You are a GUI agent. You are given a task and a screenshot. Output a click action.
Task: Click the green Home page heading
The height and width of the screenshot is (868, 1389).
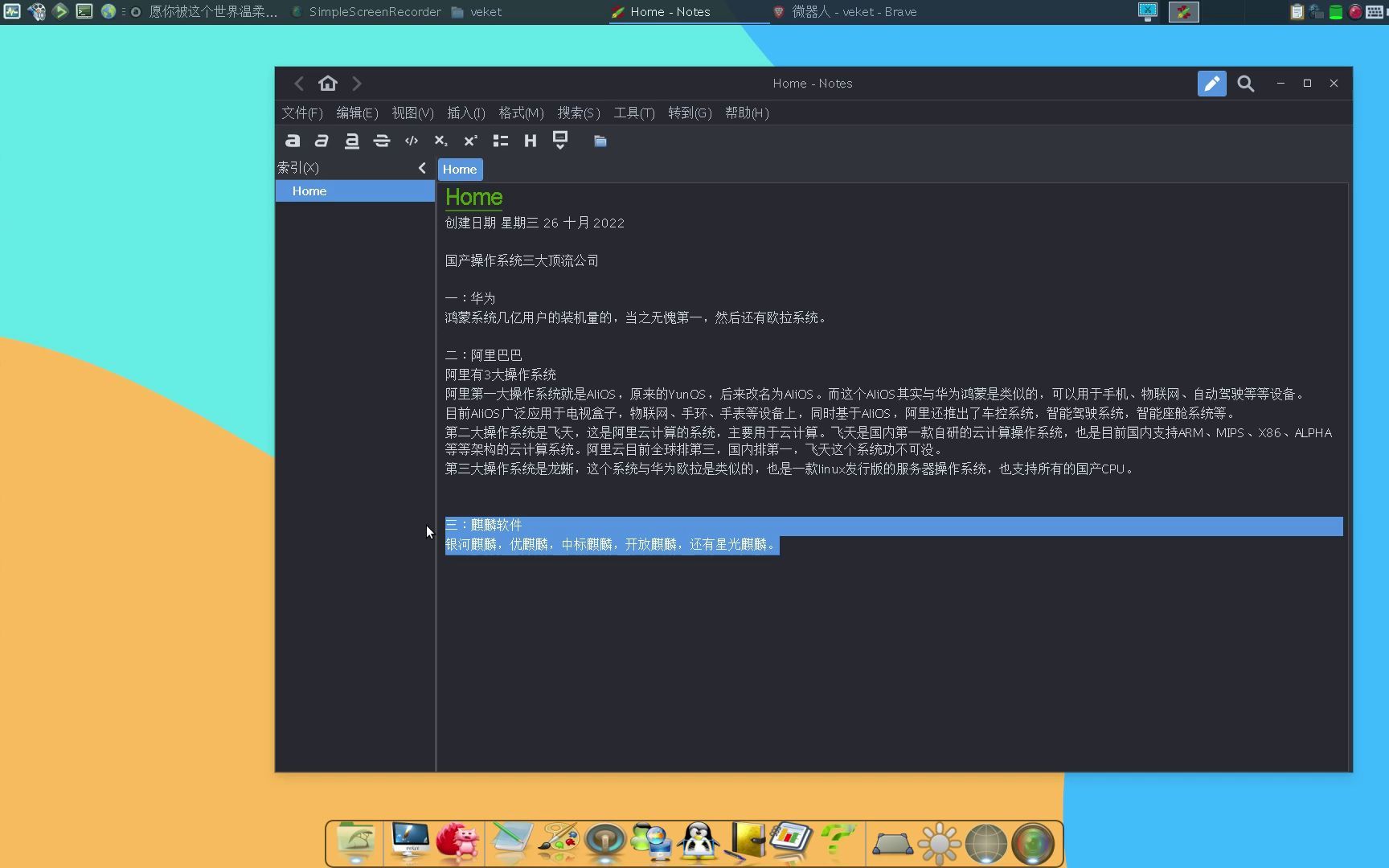(473, 198)
